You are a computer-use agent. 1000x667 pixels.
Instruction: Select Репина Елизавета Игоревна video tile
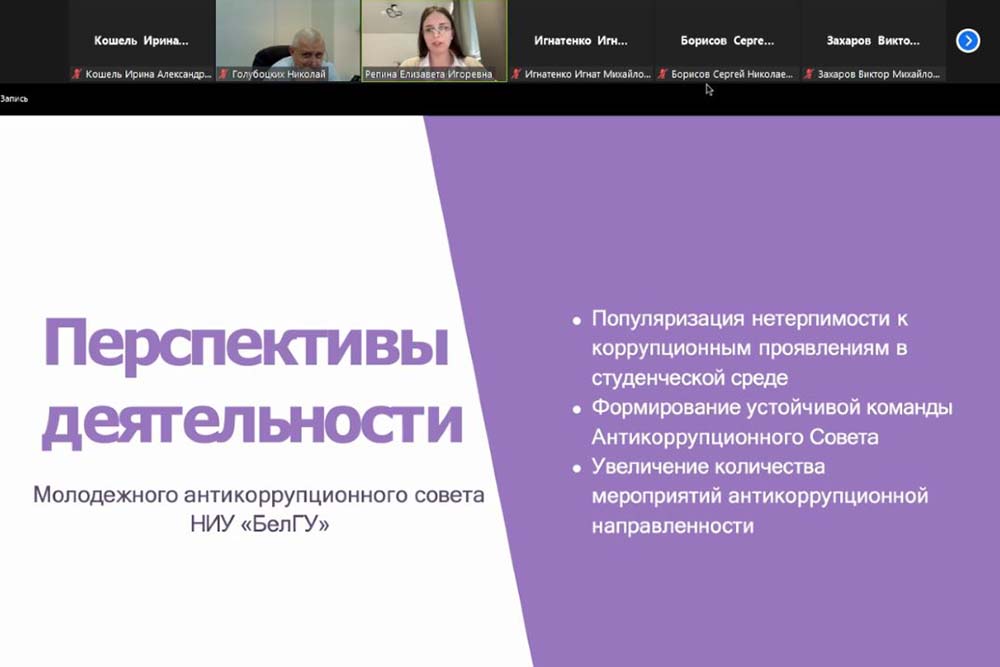[434, 40]
